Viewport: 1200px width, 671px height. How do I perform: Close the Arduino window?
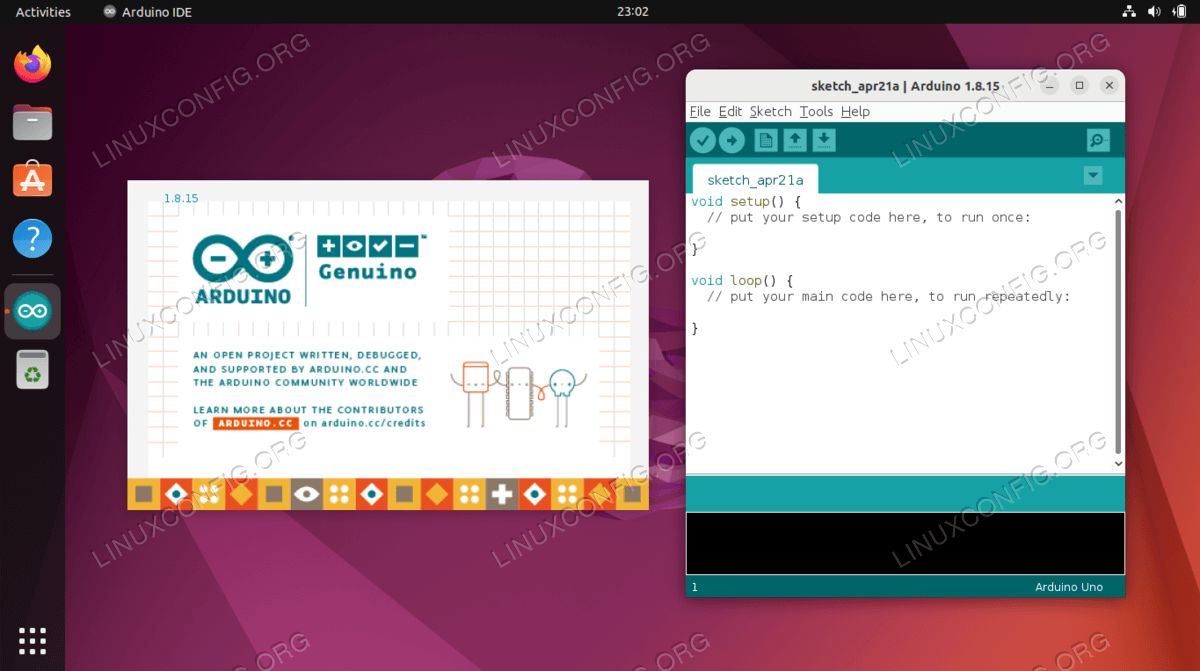click(x=1109, y=86)
